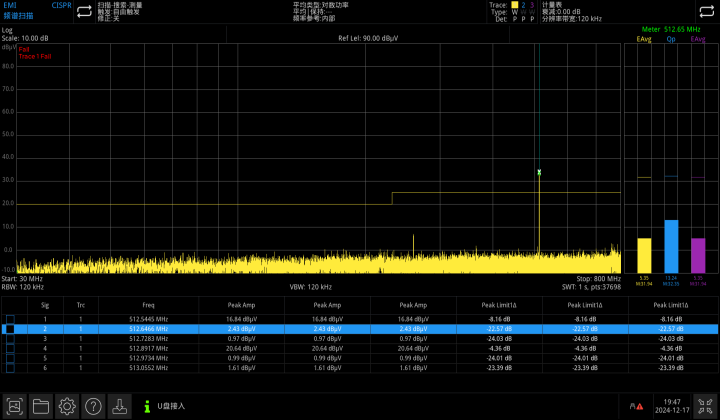The height and width of the screenshot is (420, 720).
Task: Click the RBW 120 kHz label
Action: [22, 286]
